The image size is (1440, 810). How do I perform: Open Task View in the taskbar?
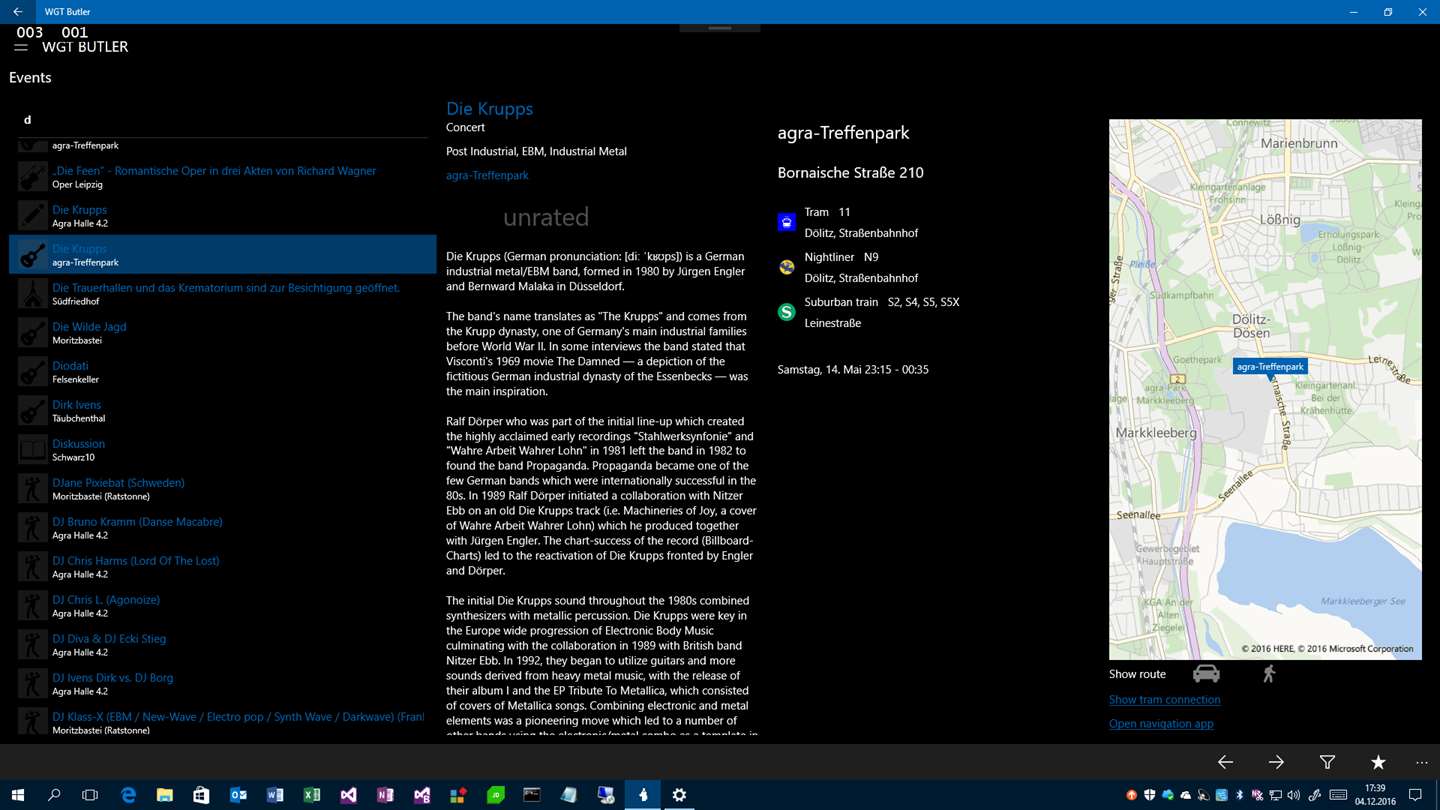pos(90,795)
